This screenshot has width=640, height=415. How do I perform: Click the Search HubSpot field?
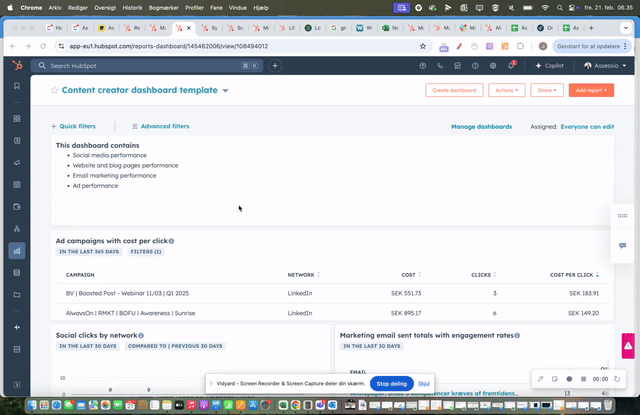pyautogui.click(x=140, y=66)
